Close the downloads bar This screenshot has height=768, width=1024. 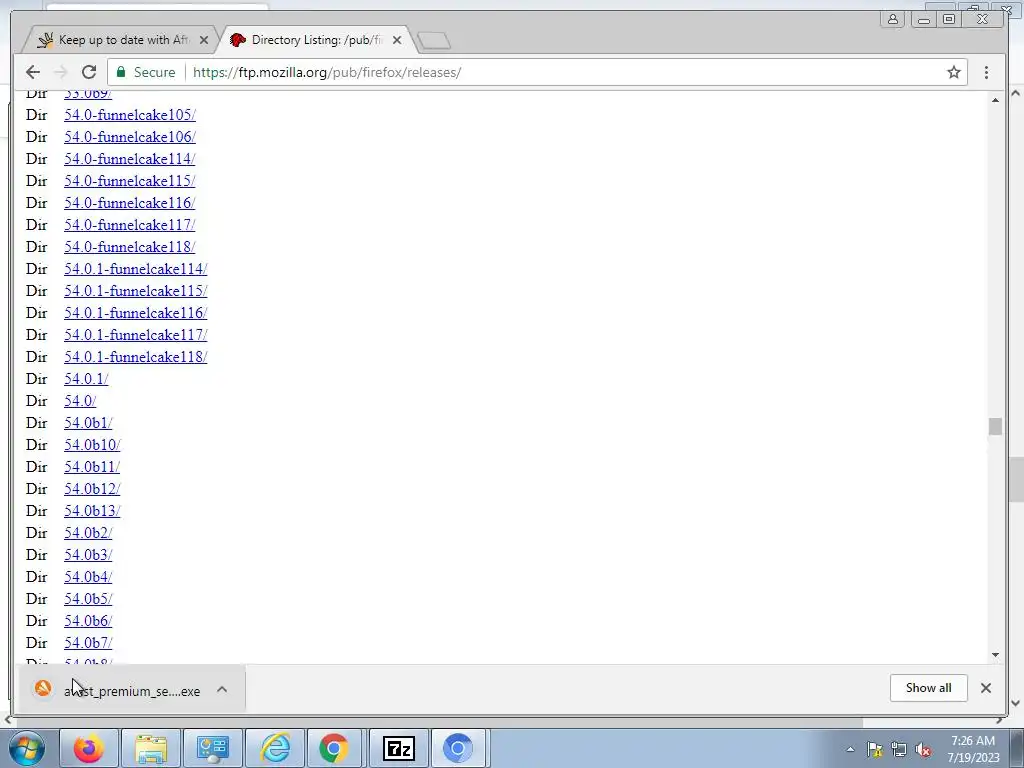(x=985, y=688)
